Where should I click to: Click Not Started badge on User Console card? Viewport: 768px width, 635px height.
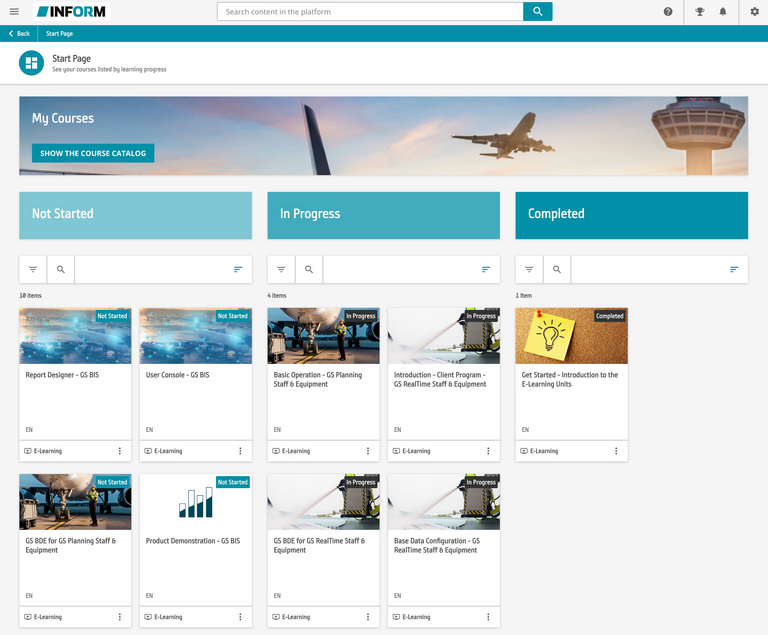(x=233, y=316)
